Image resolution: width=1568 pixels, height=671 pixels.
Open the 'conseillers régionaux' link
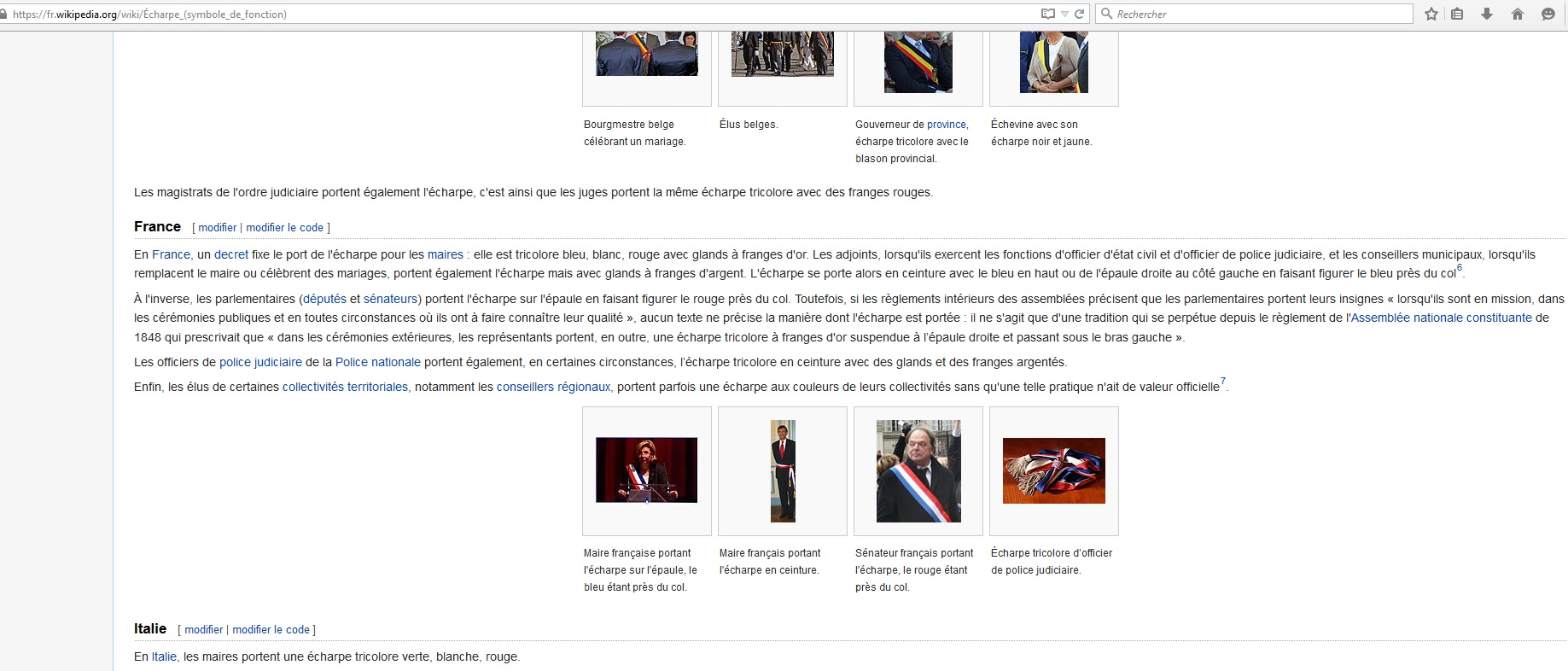553,387
